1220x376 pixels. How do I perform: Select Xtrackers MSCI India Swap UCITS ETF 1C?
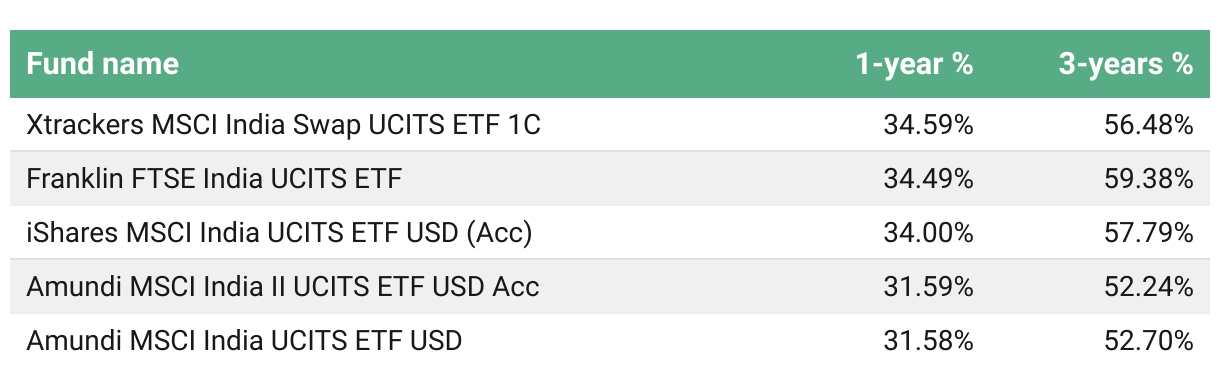(284, 125)
